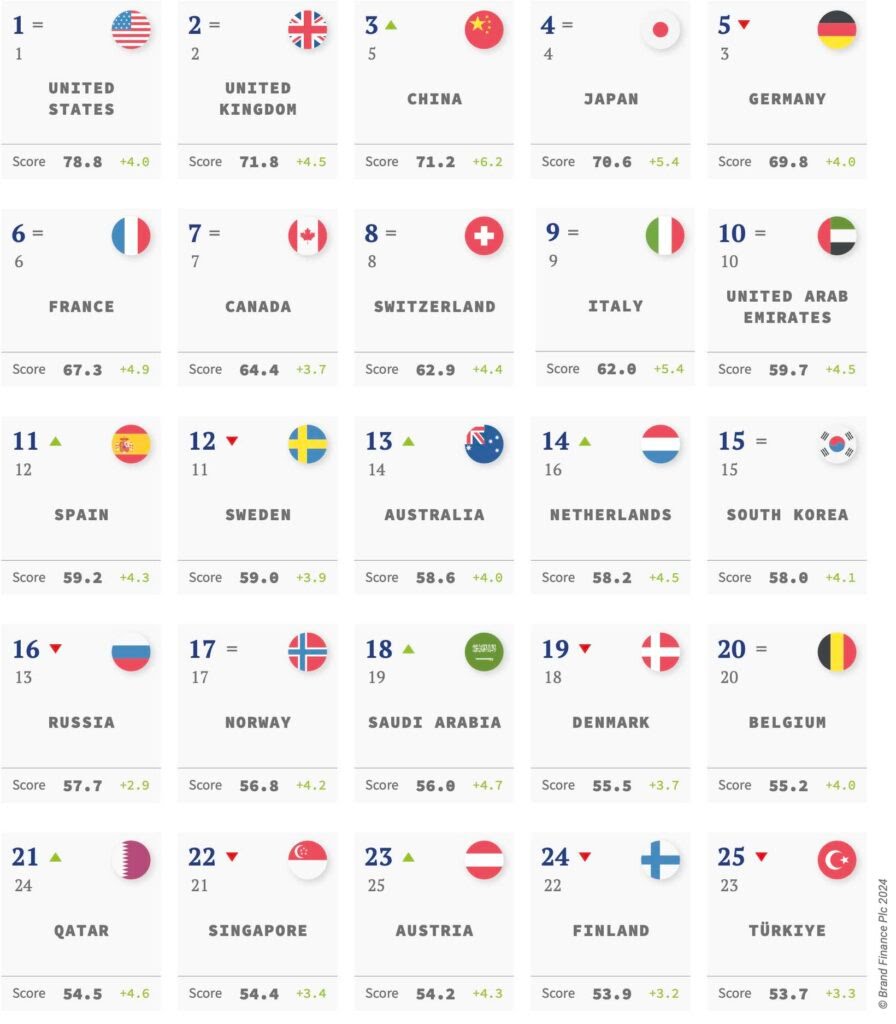Click Spain's score change +4.3
Viewport: 896px width, 1024px height.
click(134, 578)
